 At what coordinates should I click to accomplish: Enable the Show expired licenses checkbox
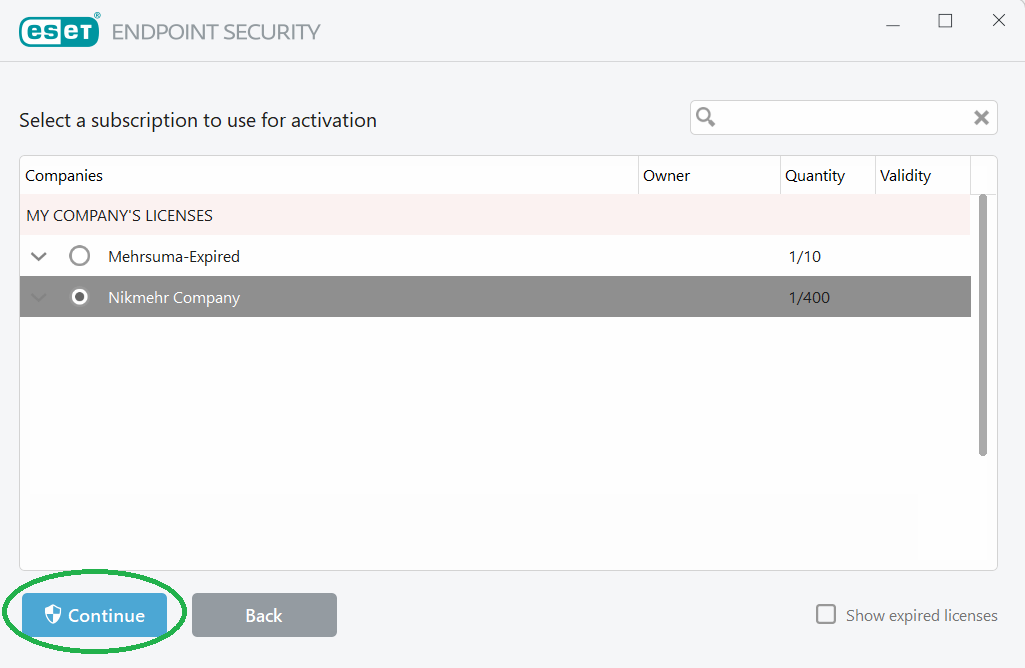click(x=826, y=614)
